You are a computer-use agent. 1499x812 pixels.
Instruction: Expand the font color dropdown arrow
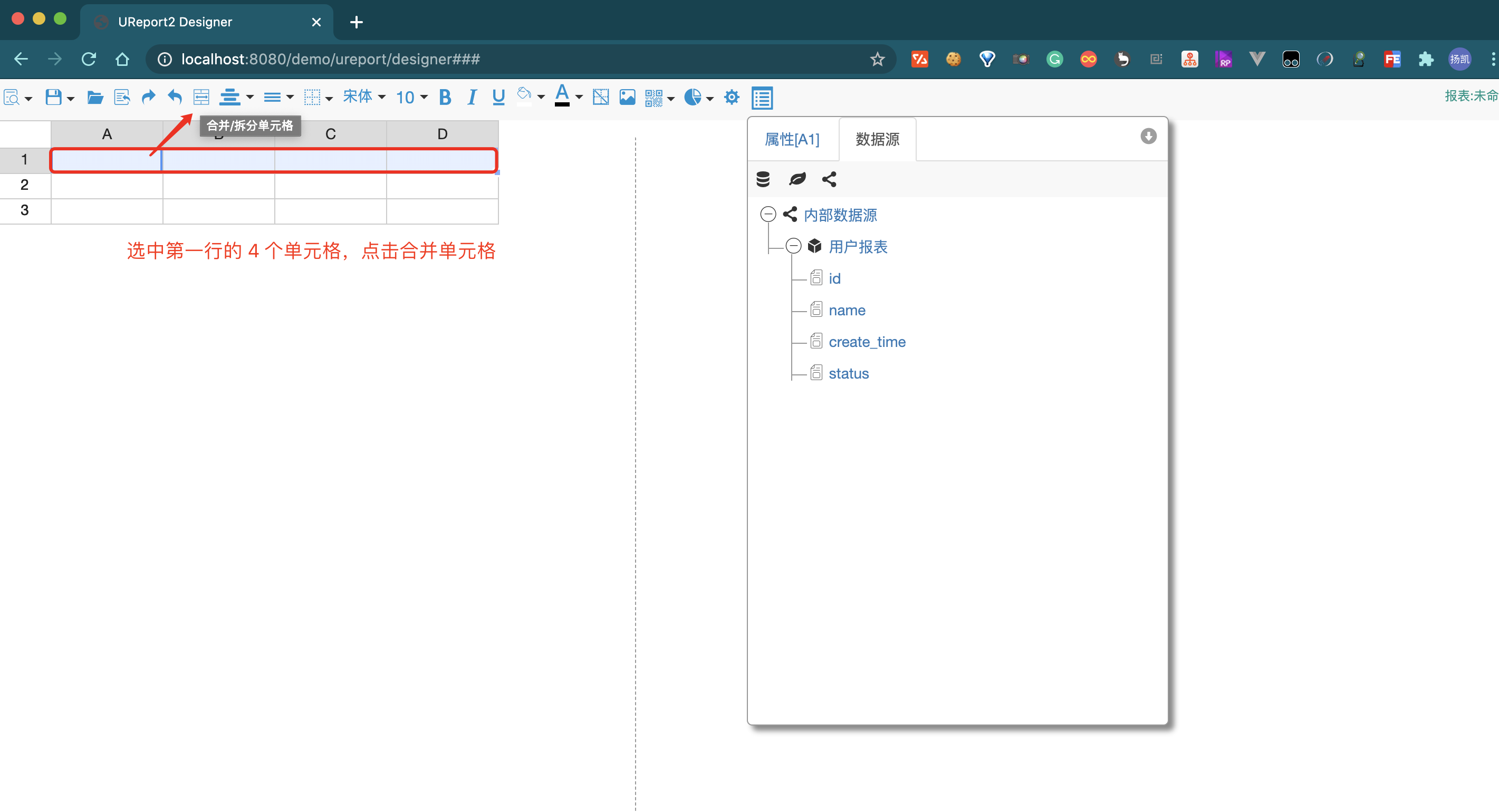click(579, 97)
